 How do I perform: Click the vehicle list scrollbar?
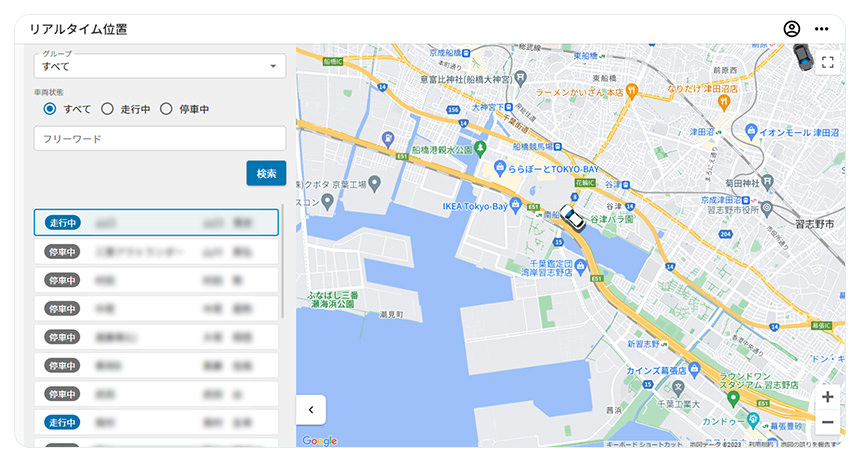coord(282,262)
